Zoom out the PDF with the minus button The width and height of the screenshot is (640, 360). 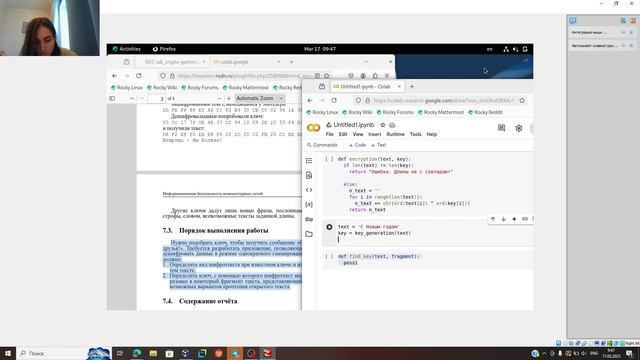pos(219,98)
